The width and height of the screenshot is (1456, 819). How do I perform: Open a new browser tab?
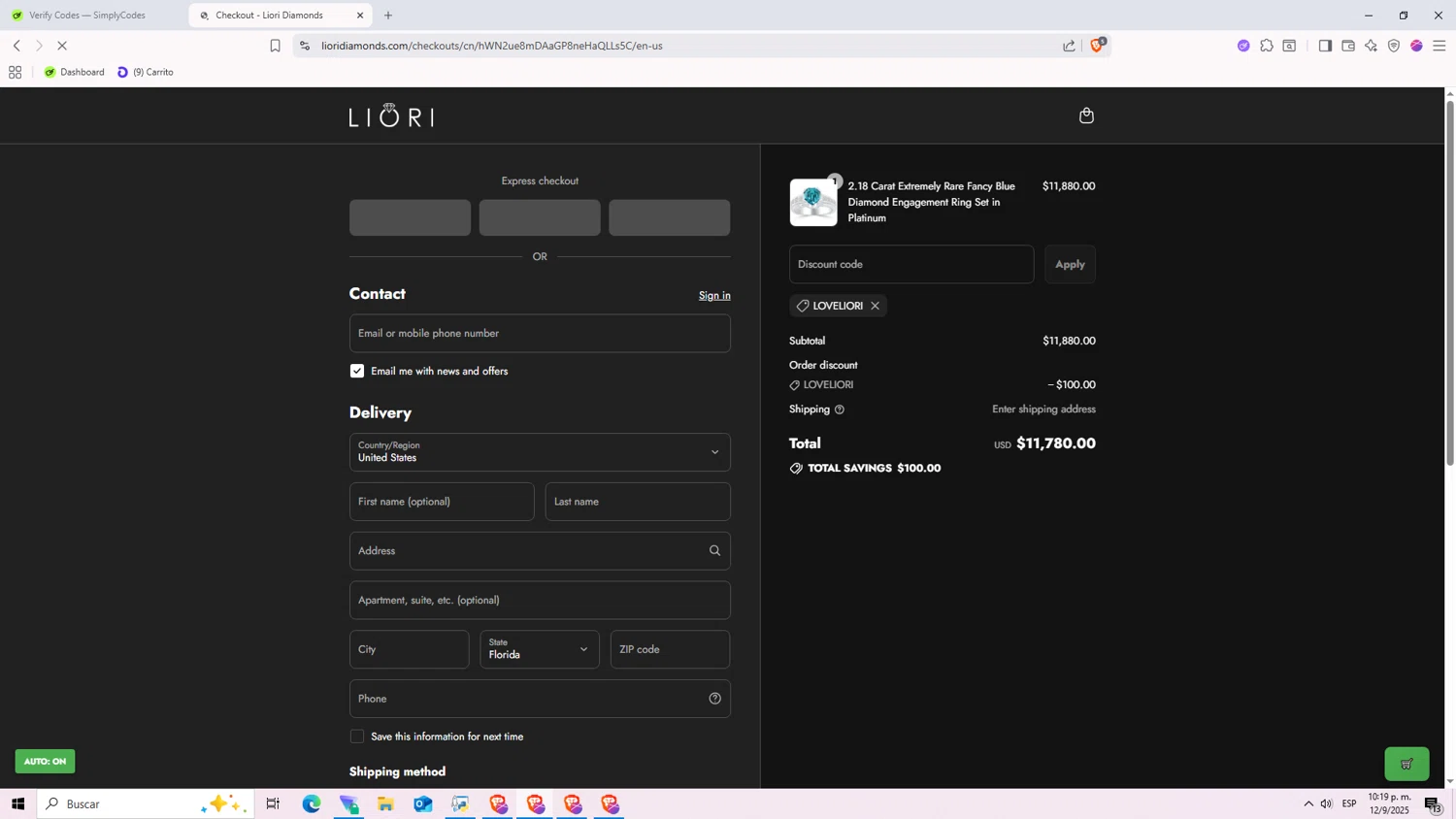(x=388, y=16)
